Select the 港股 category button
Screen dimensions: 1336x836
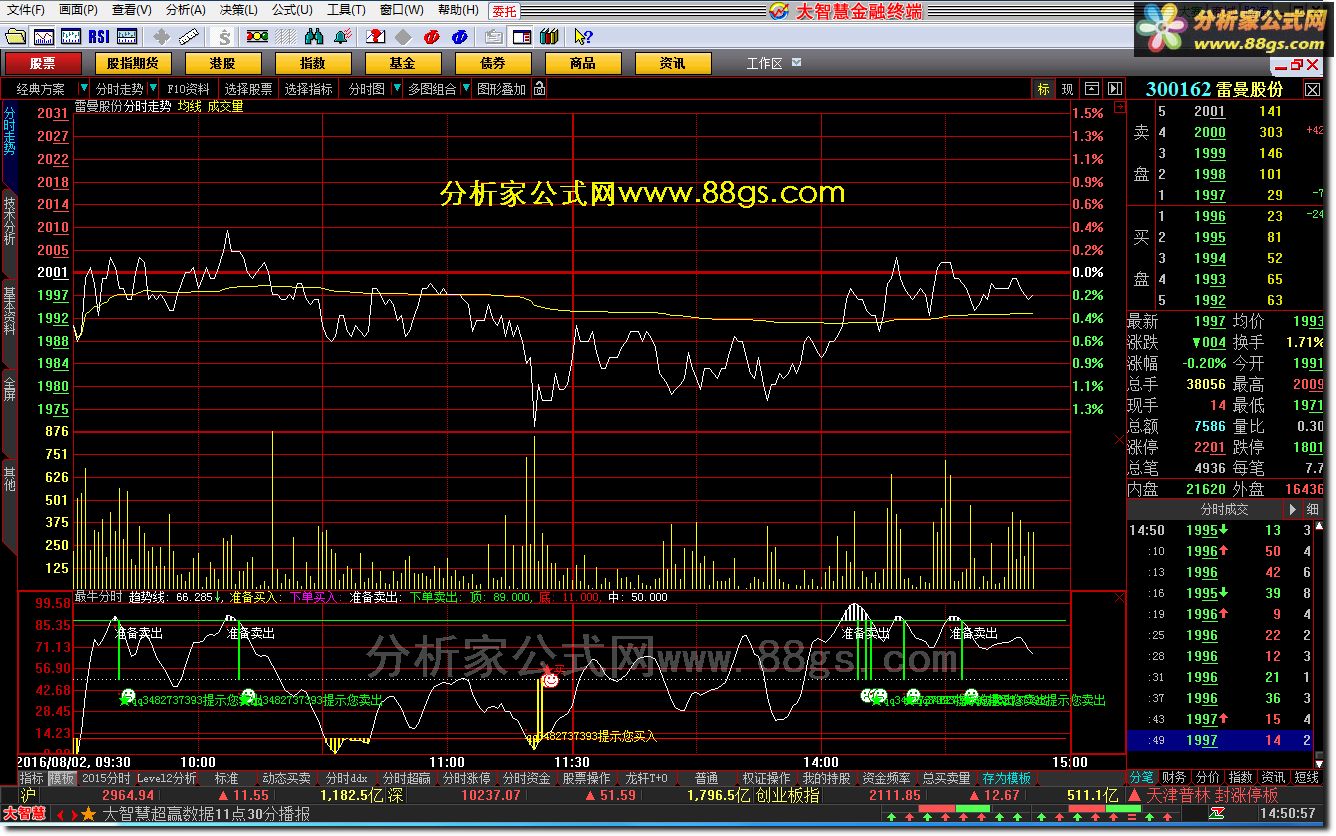click(x=222, y=63)
